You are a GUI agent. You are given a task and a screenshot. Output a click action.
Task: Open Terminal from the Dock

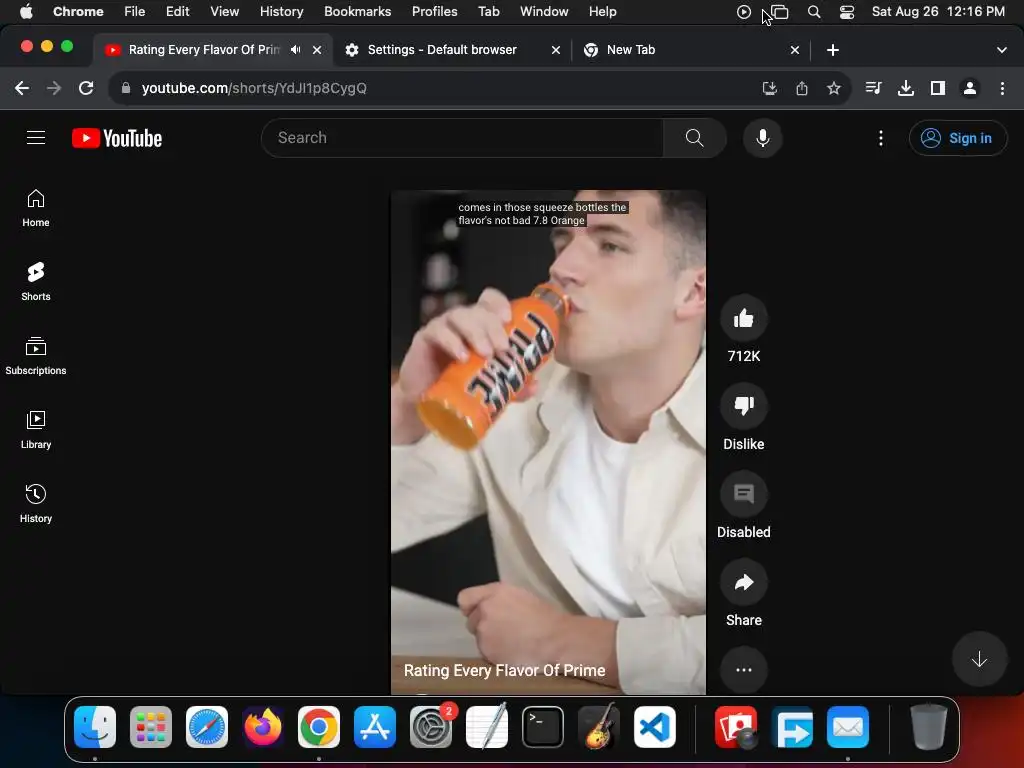(x=543, y=727)
